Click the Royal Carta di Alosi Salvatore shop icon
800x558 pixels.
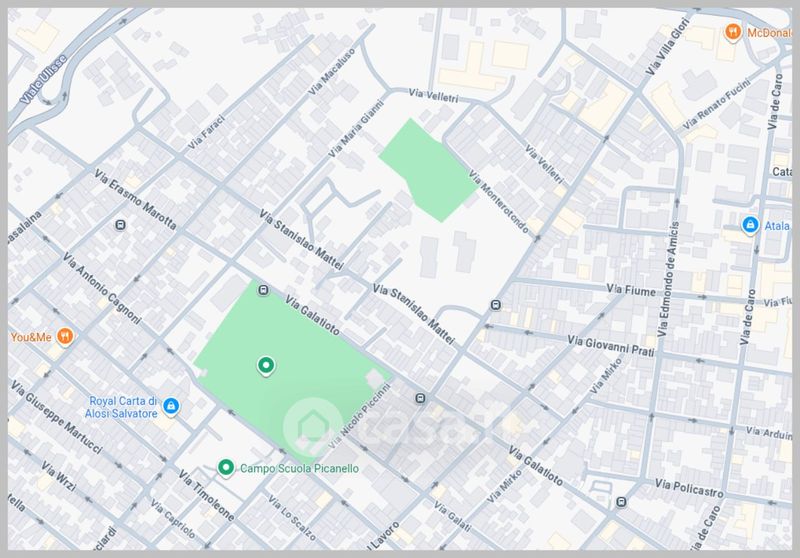tap(171, 406)
